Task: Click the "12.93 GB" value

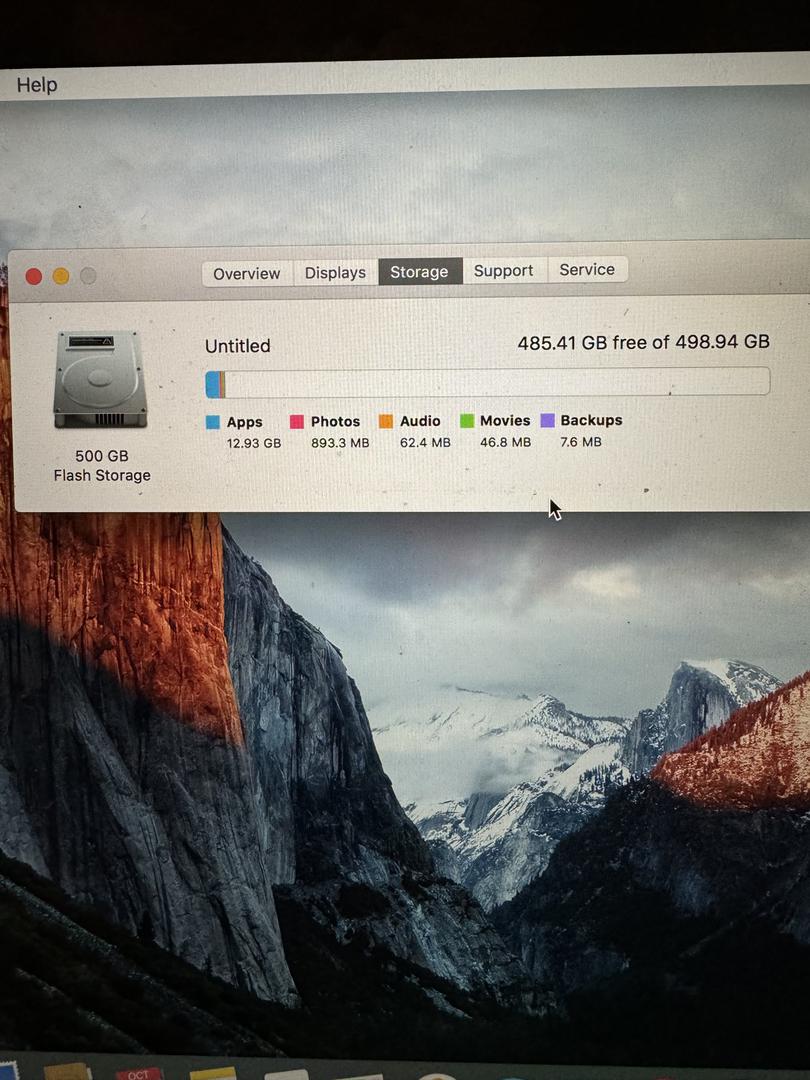Action: 253,443
